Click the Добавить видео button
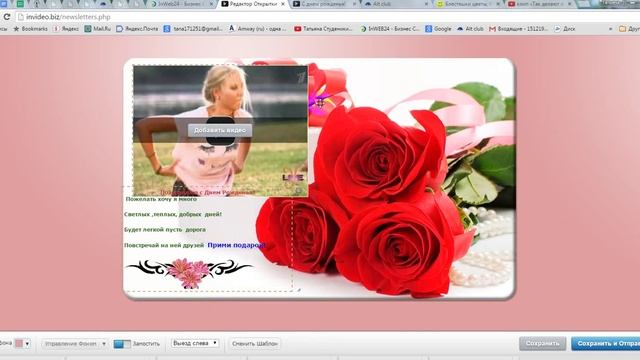Viewport: 640px width, 360px height. point(220,130)
